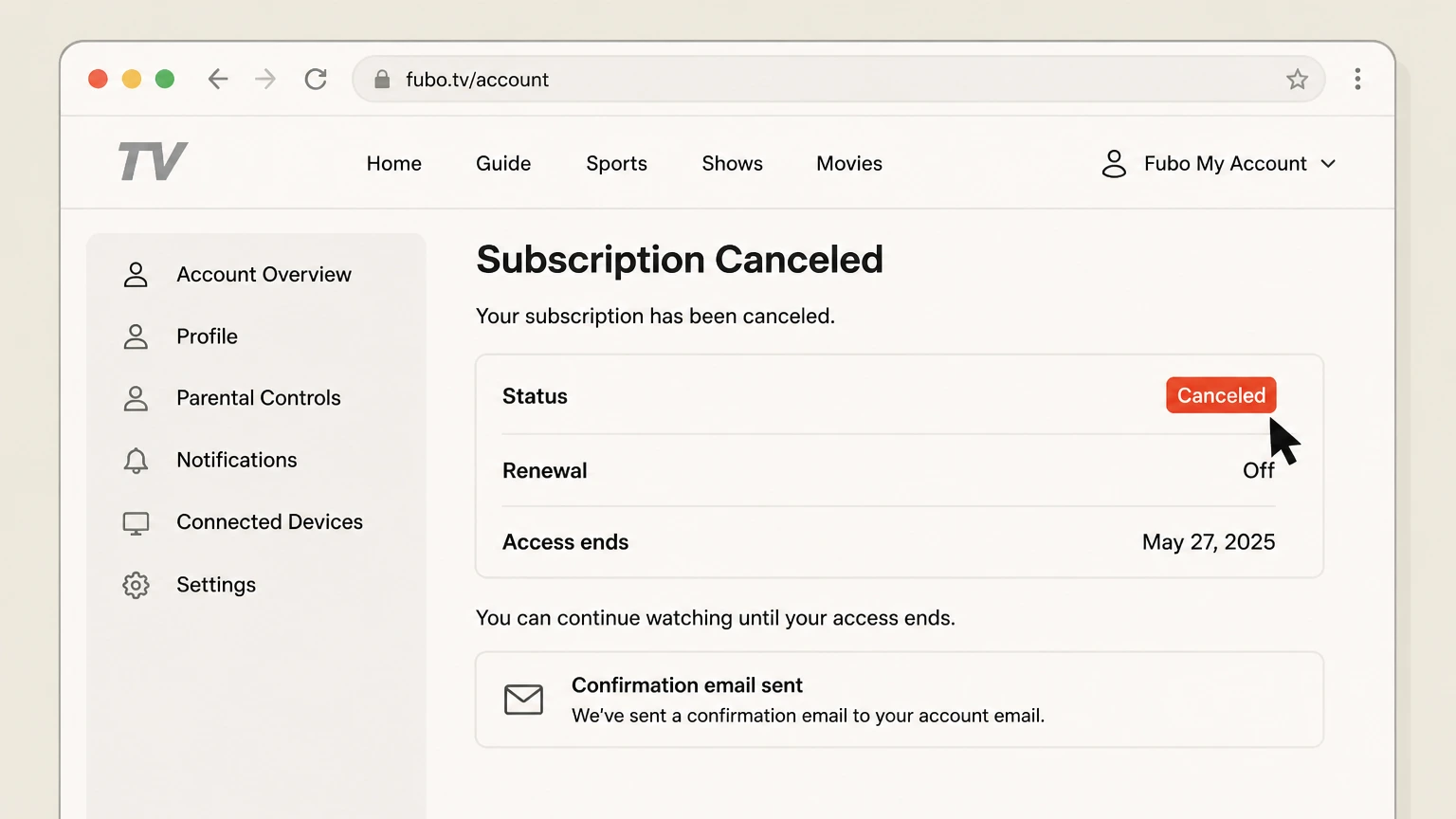
Task: Click 'Your subscription has been canceled.' text
Action: point(655,317)
